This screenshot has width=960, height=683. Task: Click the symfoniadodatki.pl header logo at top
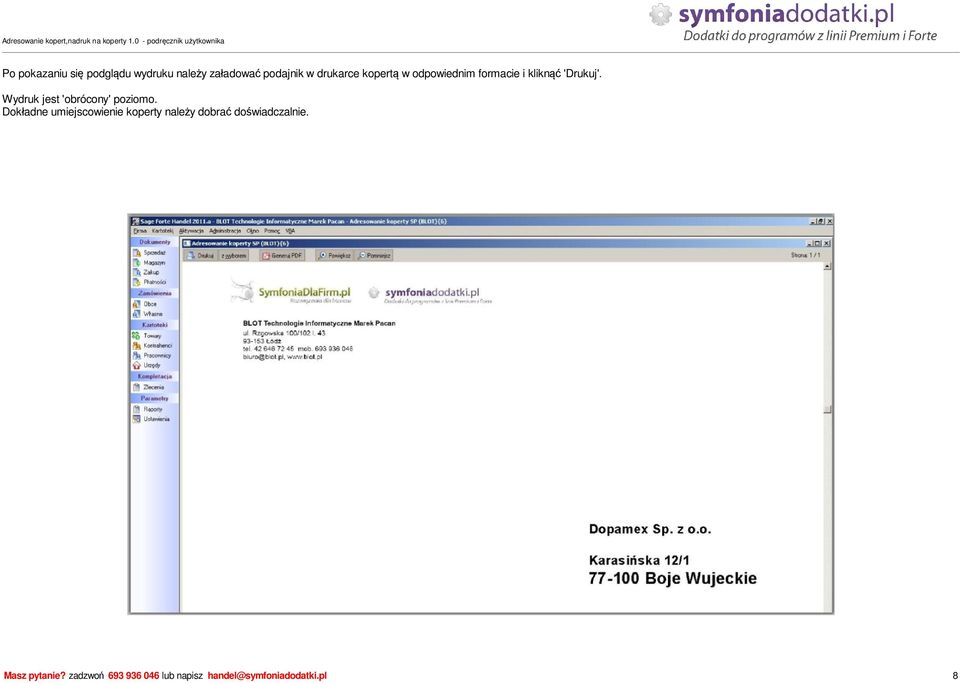click(793, 22)
